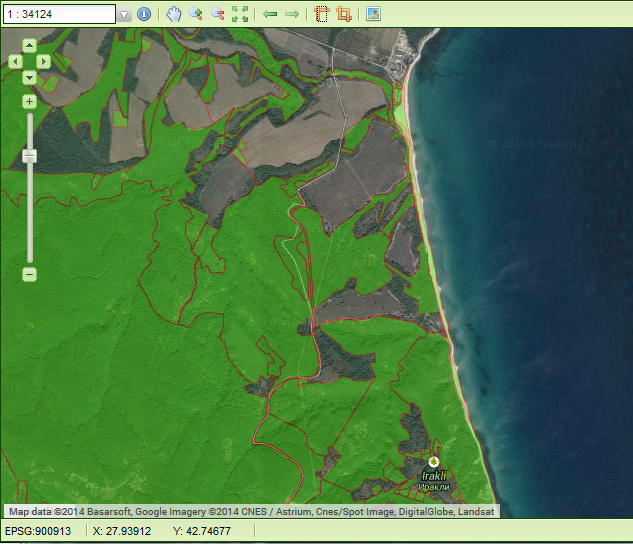Pan the map west with left arrow
This screenshot has width=633, height=544.
(16, 61)
